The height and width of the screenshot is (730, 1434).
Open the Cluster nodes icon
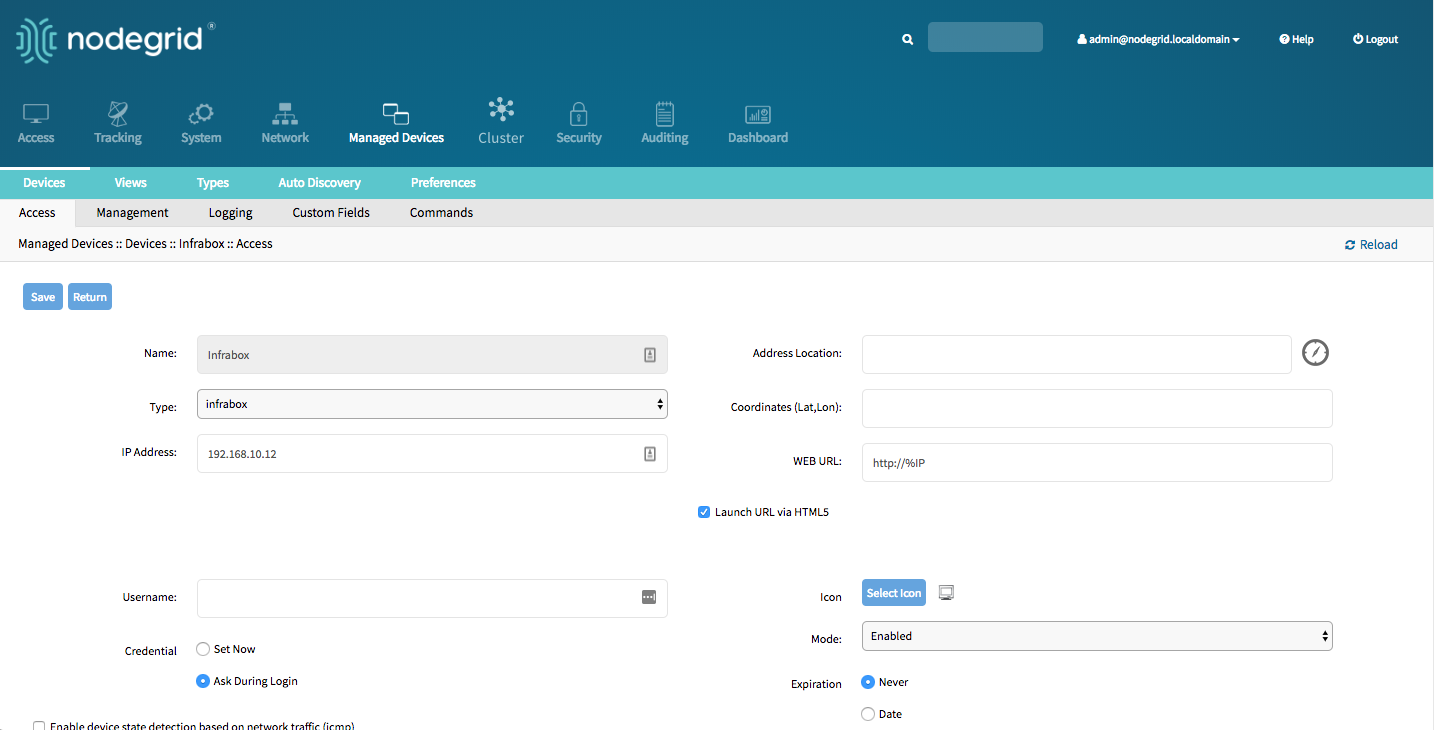coord(501,109)
